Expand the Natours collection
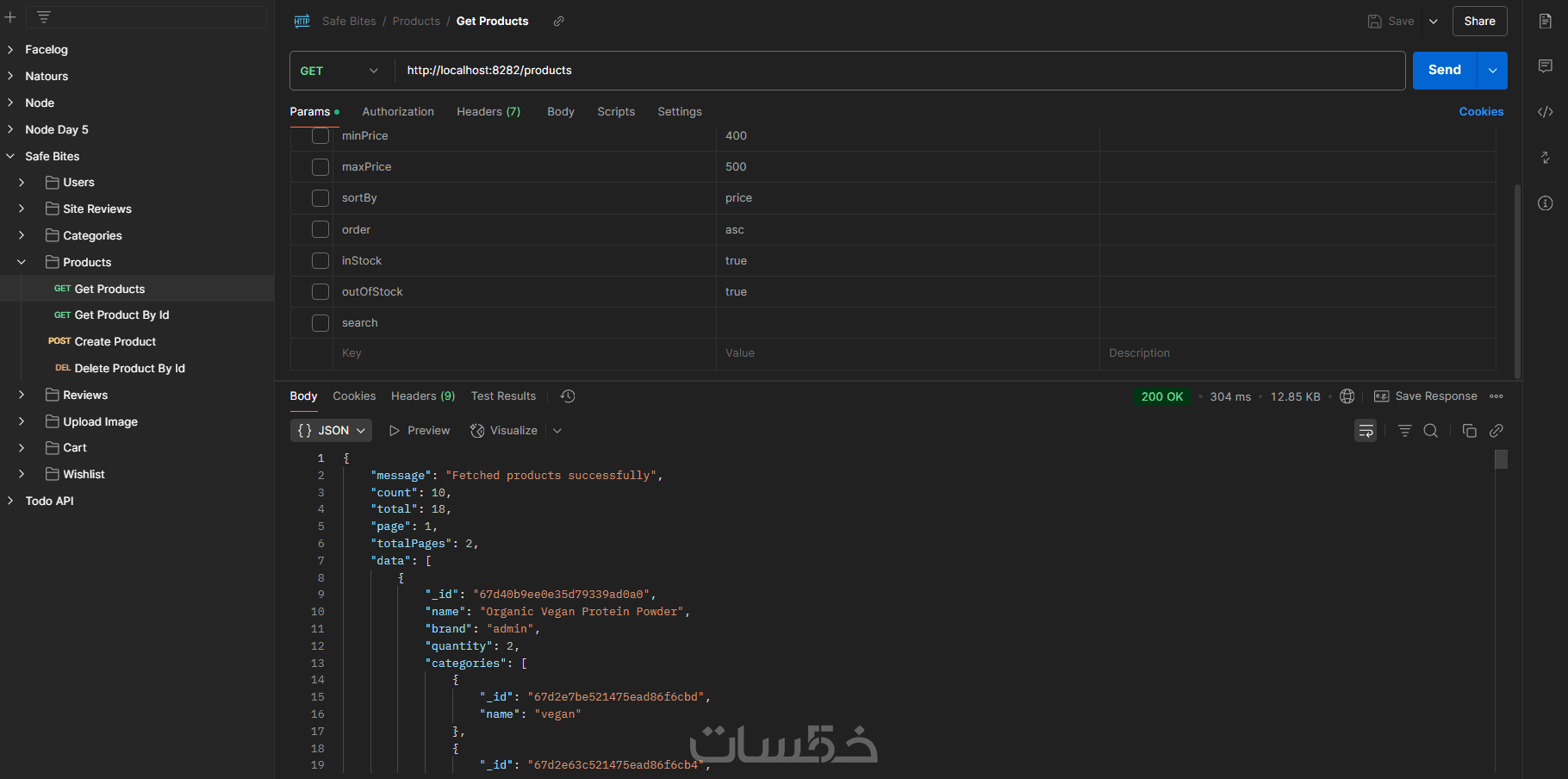The image size is (1568, 779). point(10,77)
